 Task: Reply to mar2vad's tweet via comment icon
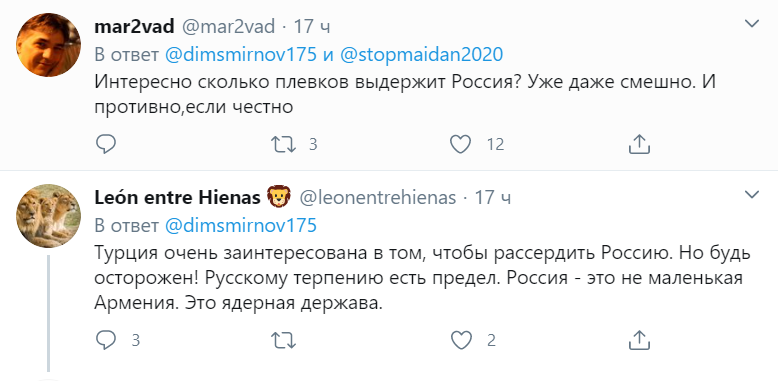tap(105, 144)
